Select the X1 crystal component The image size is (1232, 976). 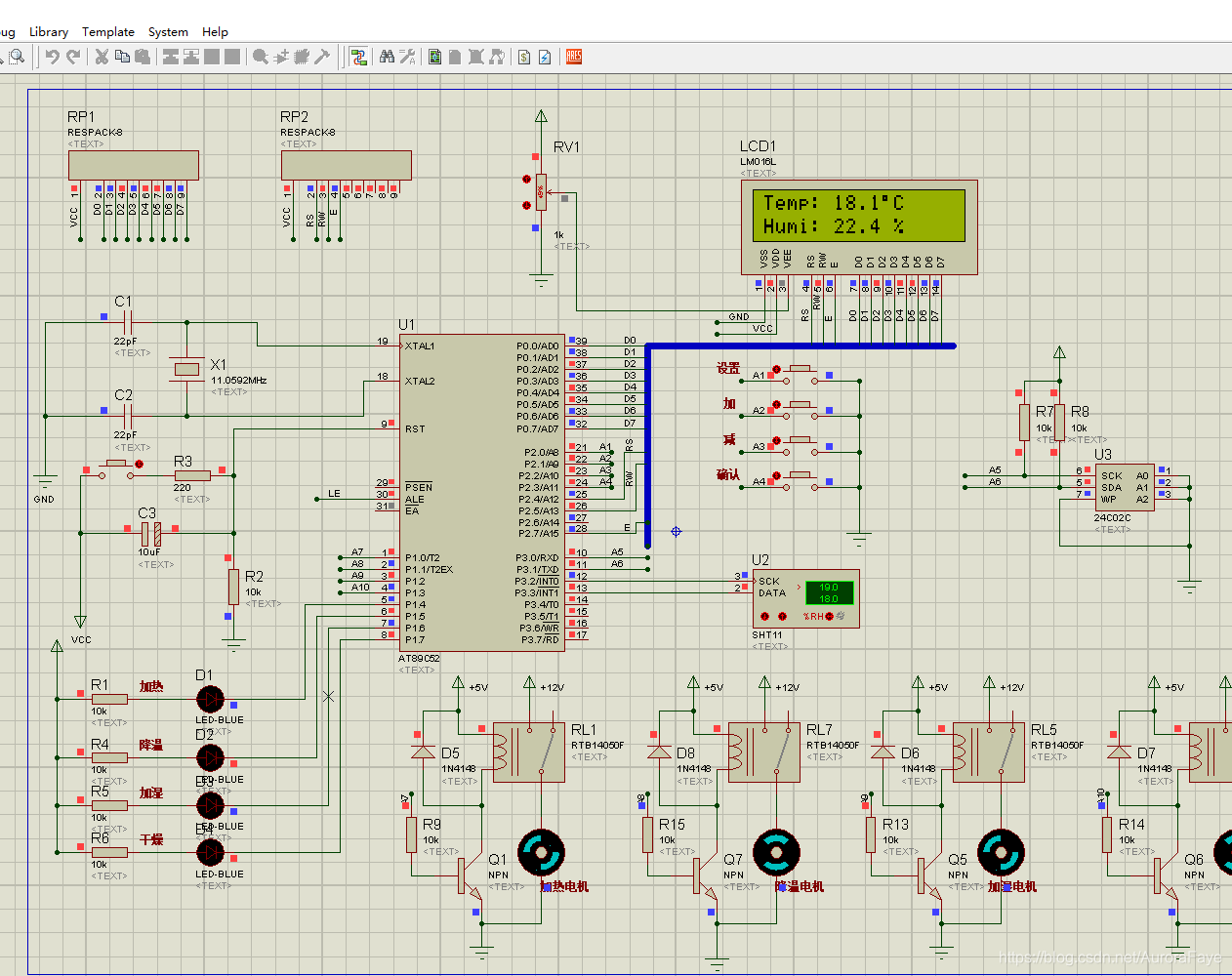[x=186, y=369]
